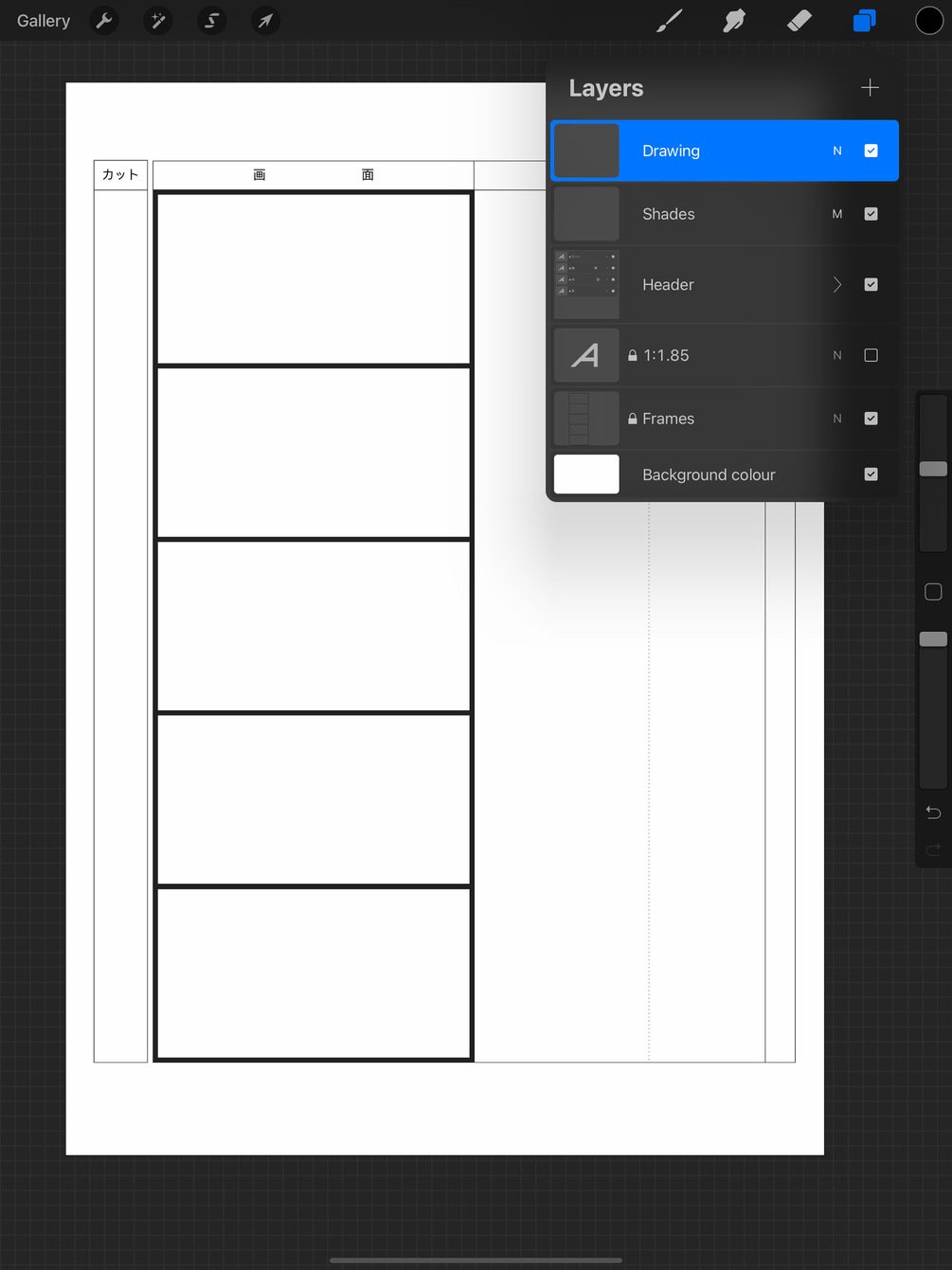Tap the Layers panel title
952x1270 pixels.
pyautogui.click(x=606, y=88)
